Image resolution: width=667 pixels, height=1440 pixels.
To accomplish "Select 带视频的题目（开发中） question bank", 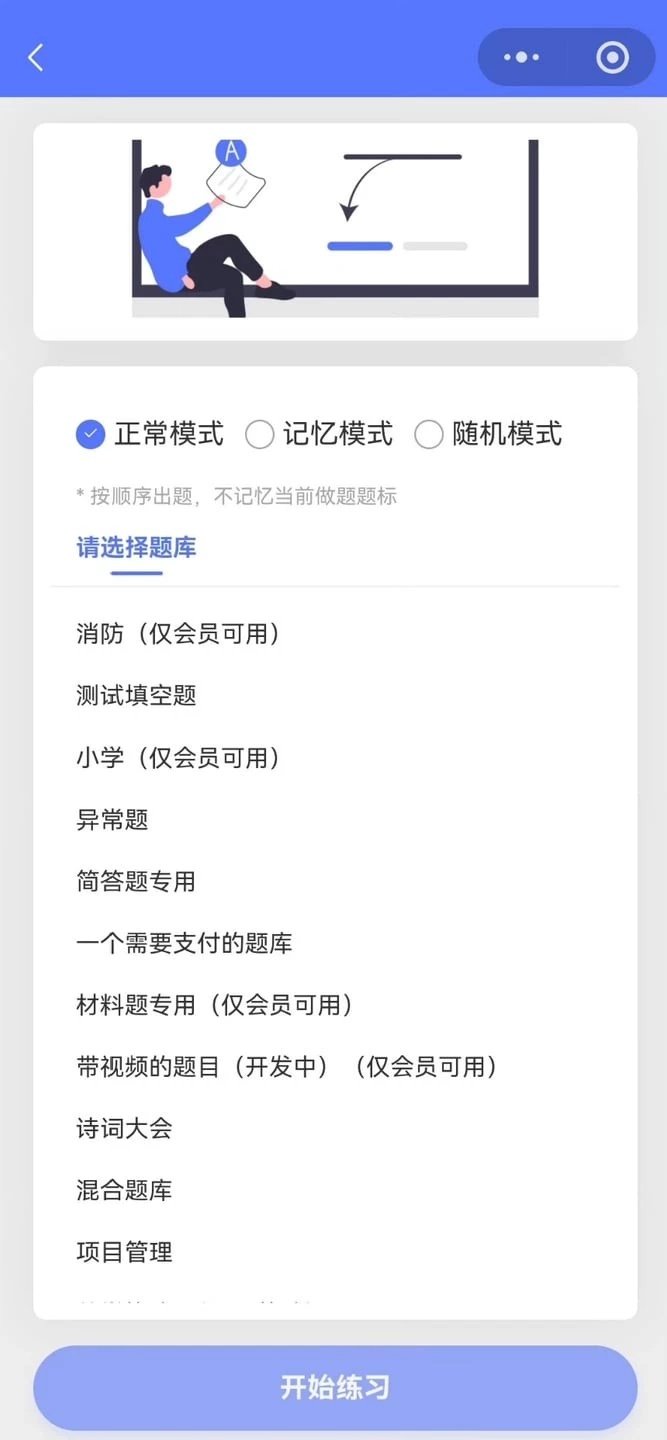I will 335,1067.
